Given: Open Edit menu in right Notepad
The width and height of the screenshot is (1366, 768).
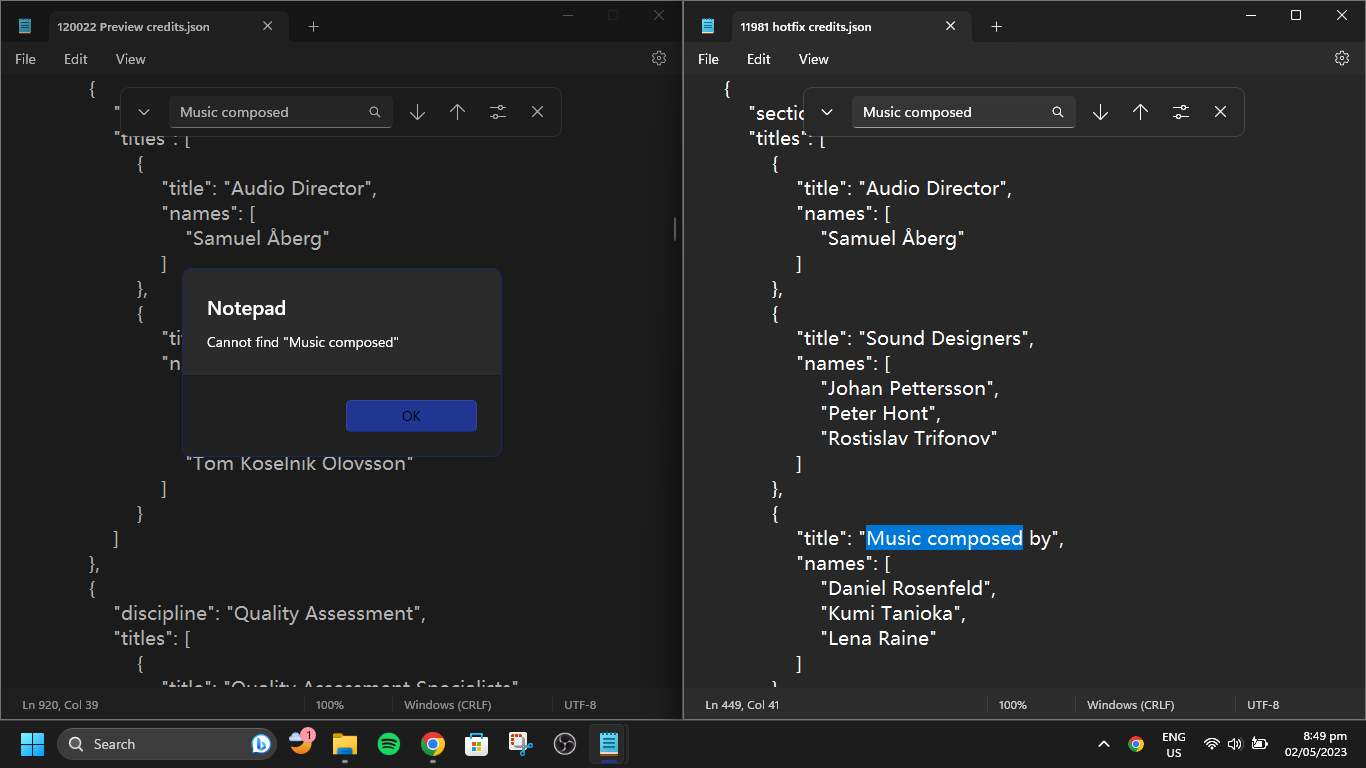Looking at the screenshot, I should [x=759, y=59].
